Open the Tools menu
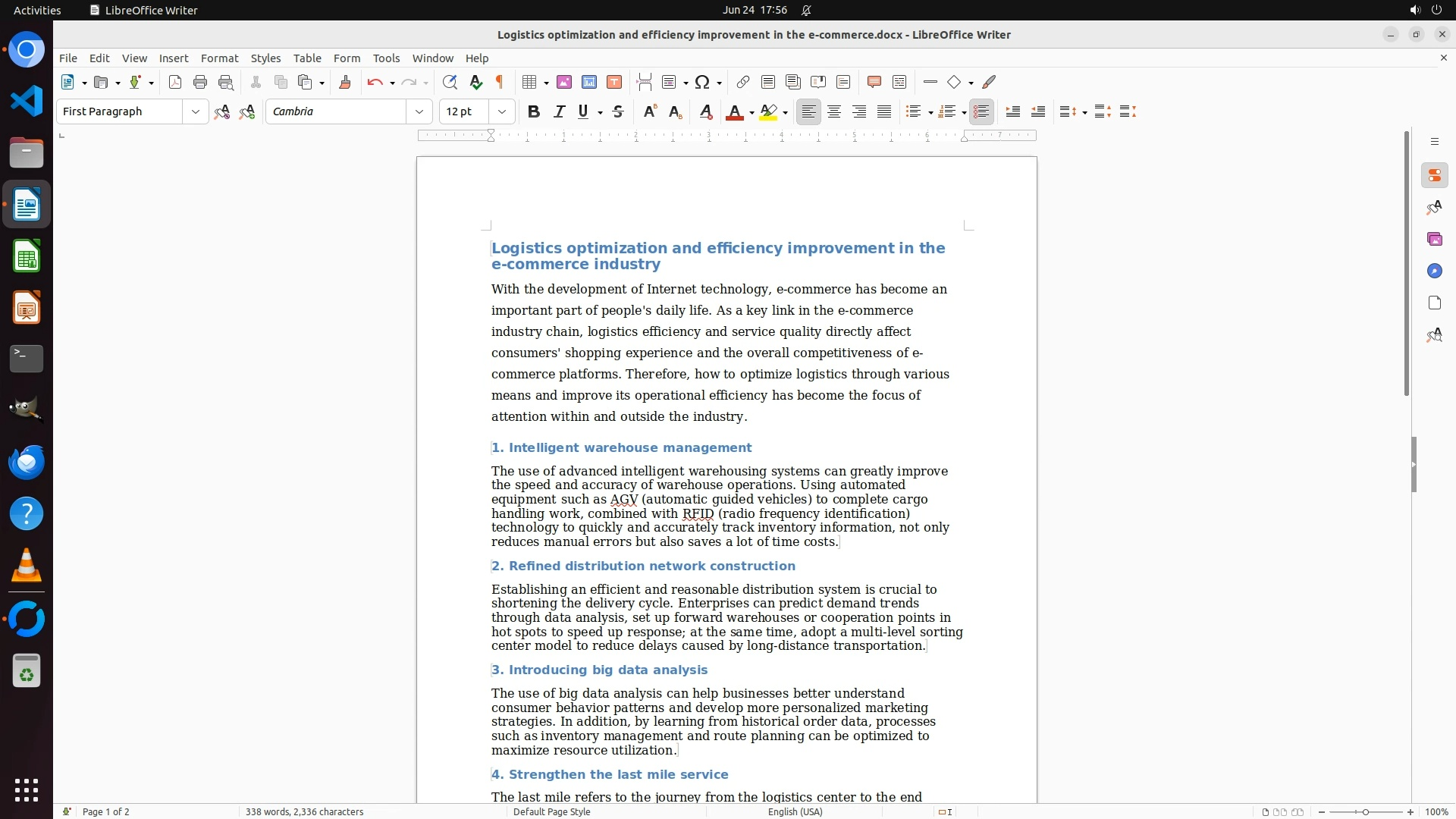 pos(386,58)
